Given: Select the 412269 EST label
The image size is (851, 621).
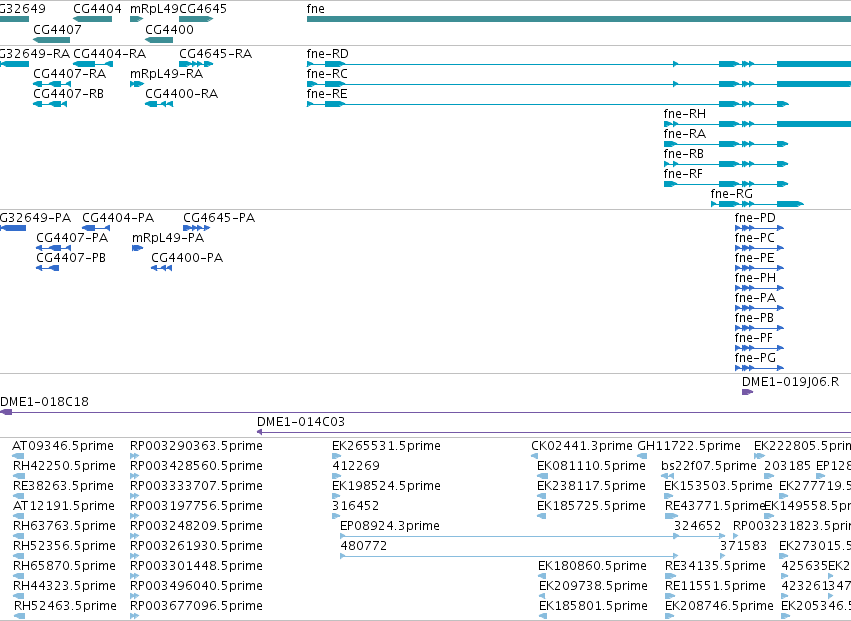Looking at the screenshot, I should point(356,466).
